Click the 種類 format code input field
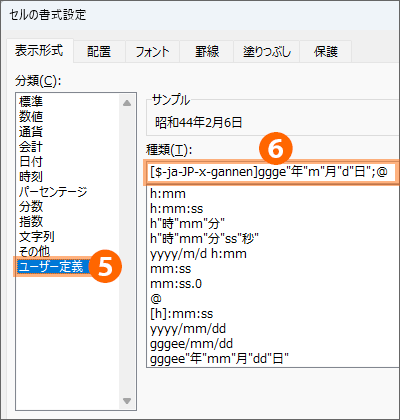 272,172
